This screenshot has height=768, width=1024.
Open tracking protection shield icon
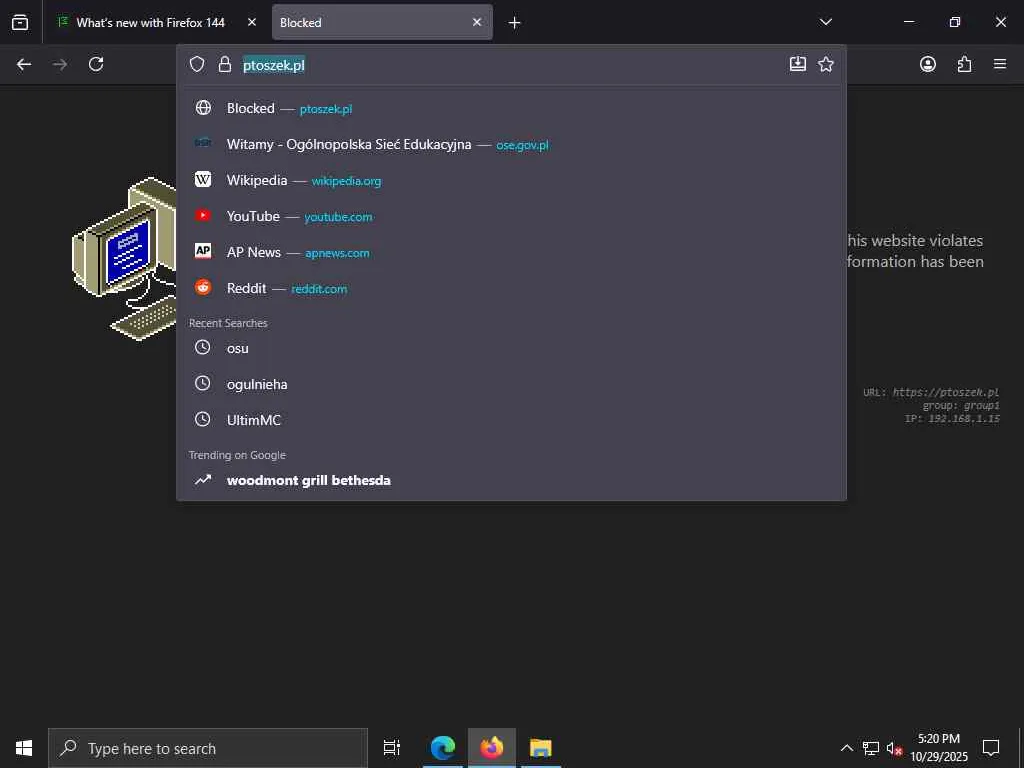coord(197,64)
